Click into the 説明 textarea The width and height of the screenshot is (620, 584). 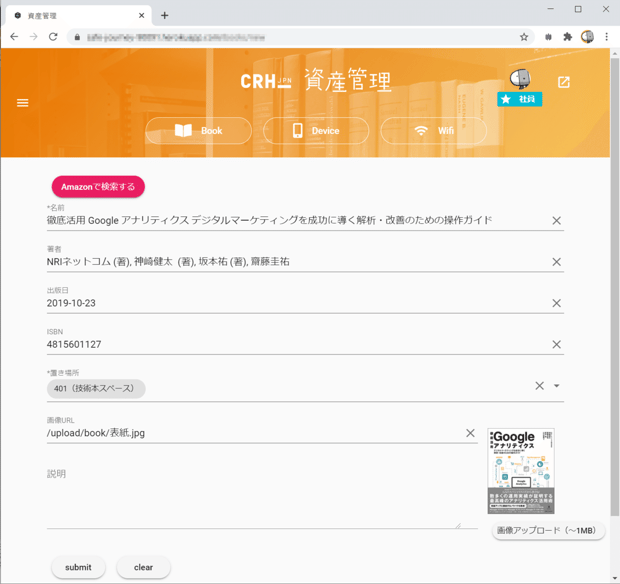[262, 497]
